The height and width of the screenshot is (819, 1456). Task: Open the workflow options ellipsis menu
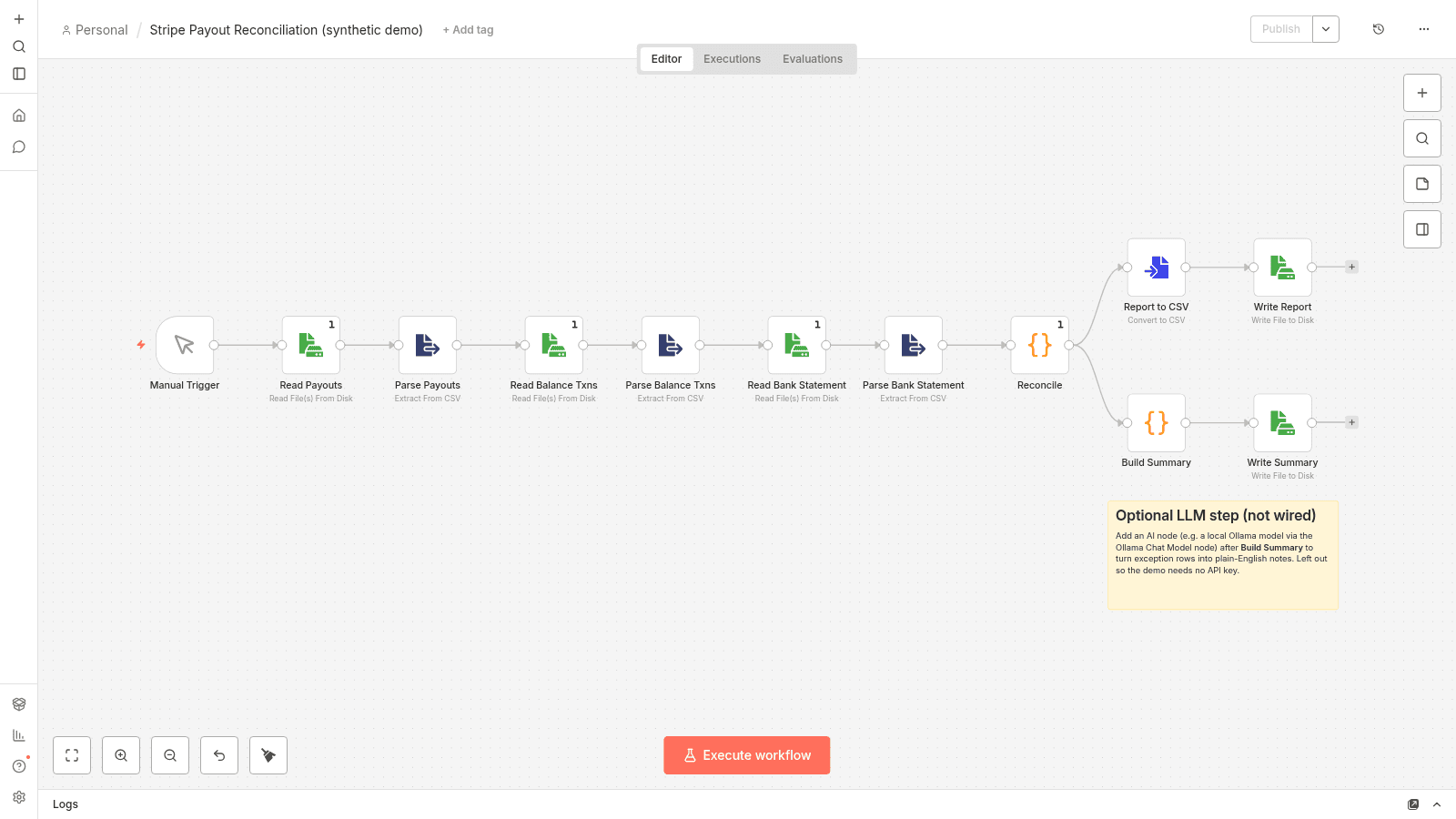1424,29
